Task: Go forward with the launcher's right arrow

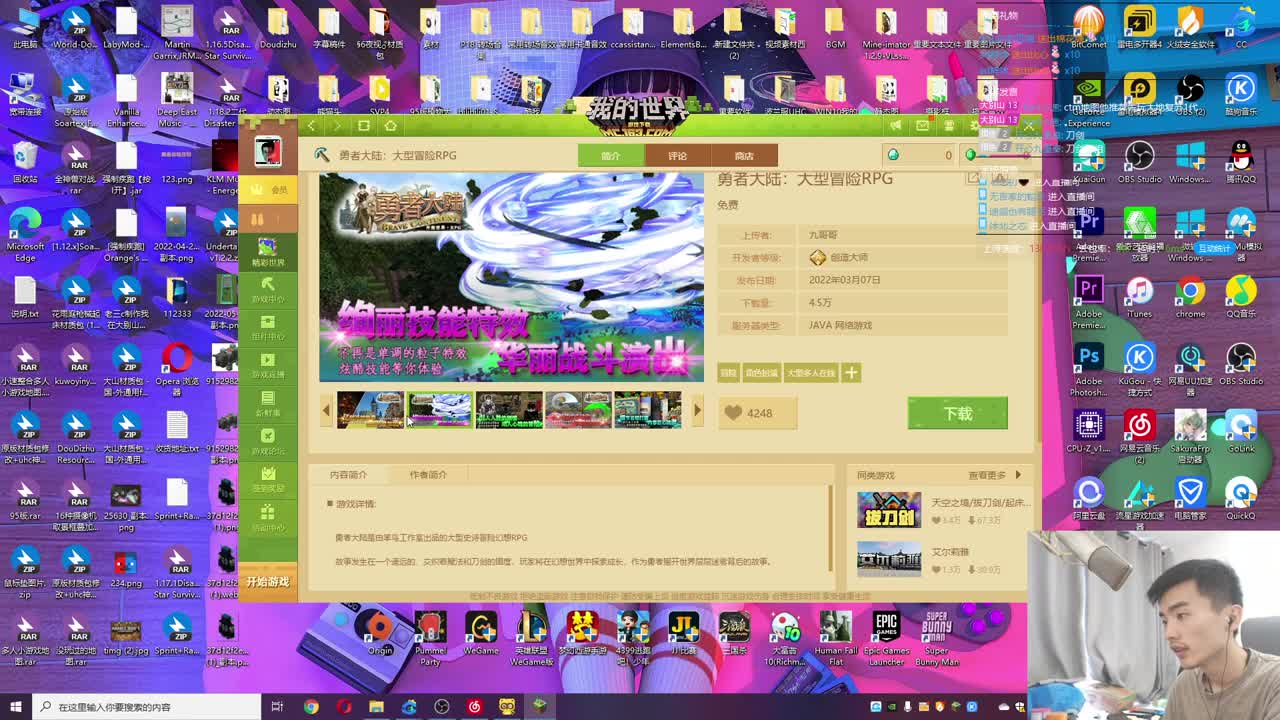Action: click(x=337, y=125)
